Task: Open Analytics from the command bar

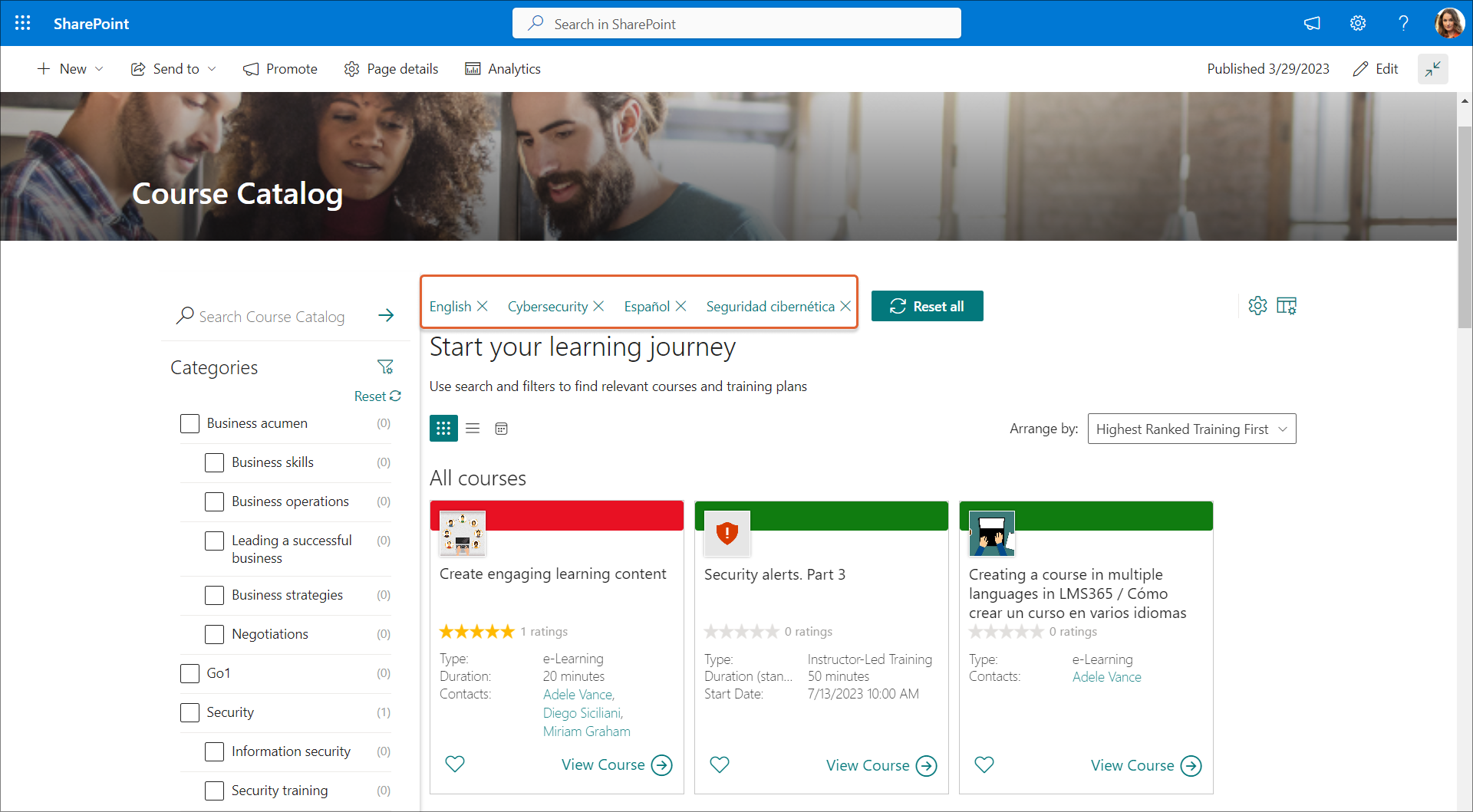Action: point(503,69)
